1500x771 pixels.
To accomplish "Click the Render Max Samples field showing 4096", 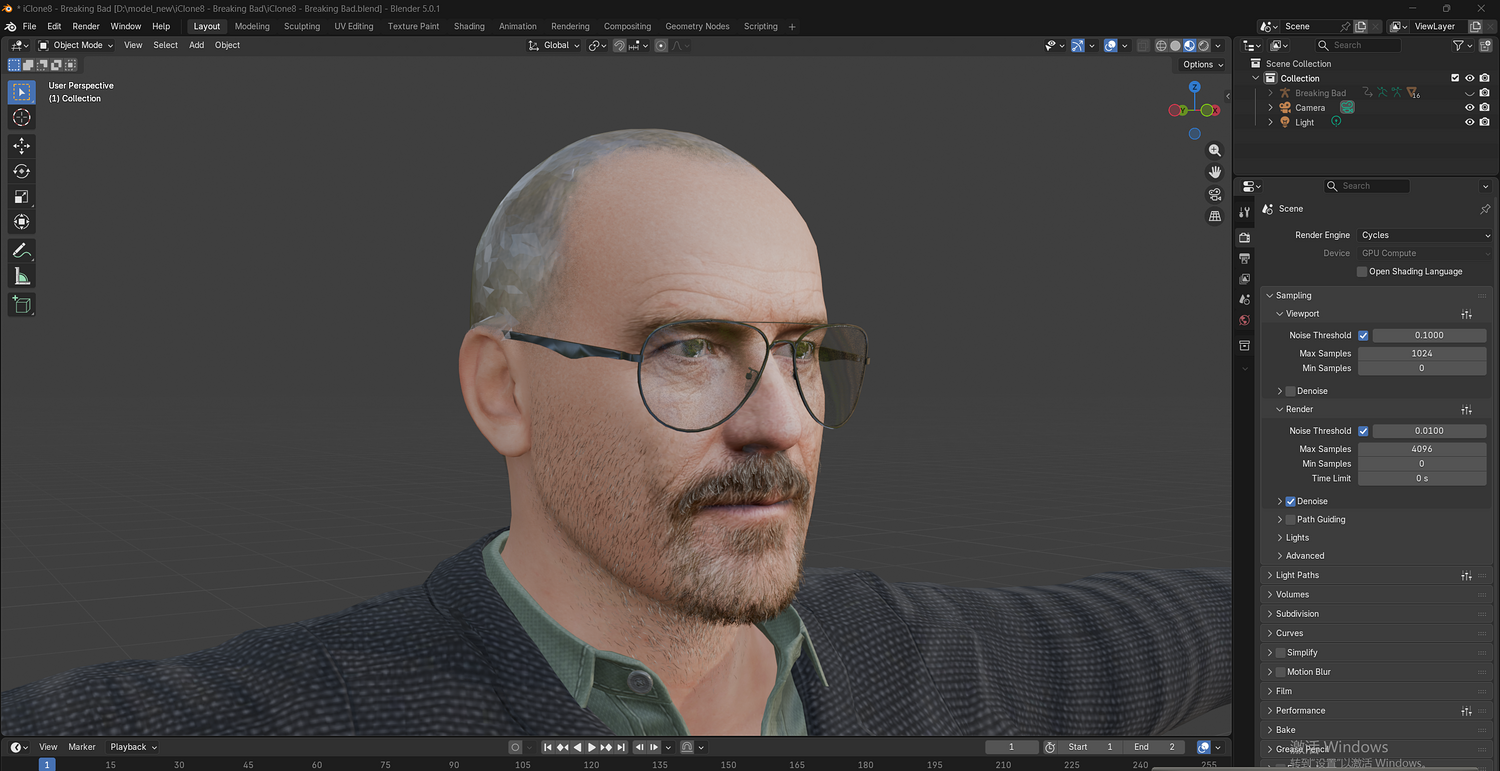I will (1422, 450).
